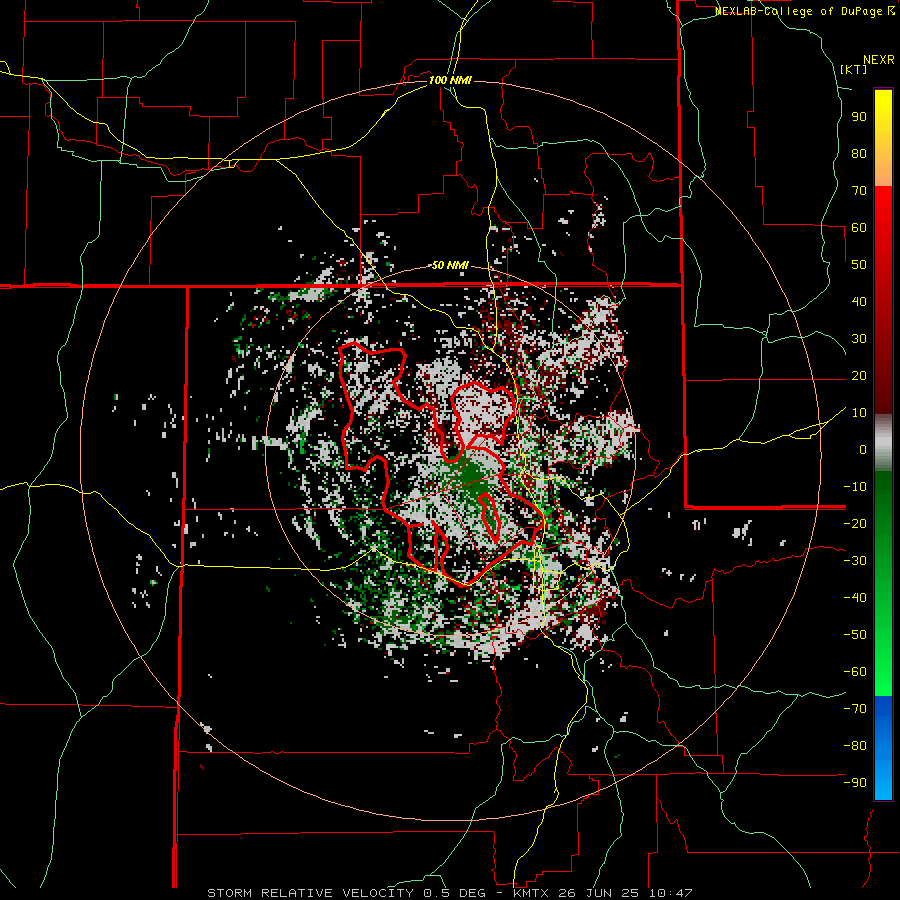Select the gray zero-velocity band of the color bar
Screen dimensions: 900x900
coord(883,443)
